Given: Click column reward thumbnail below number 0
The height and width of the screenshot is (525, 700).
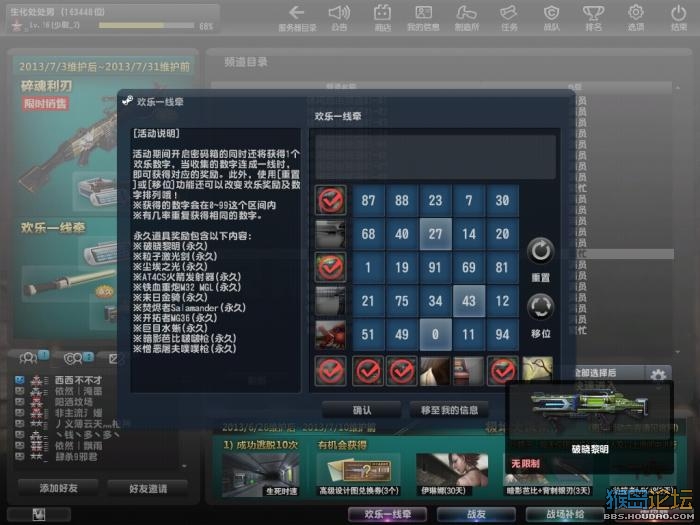Looking at the screenshot, I should [435, 371].
